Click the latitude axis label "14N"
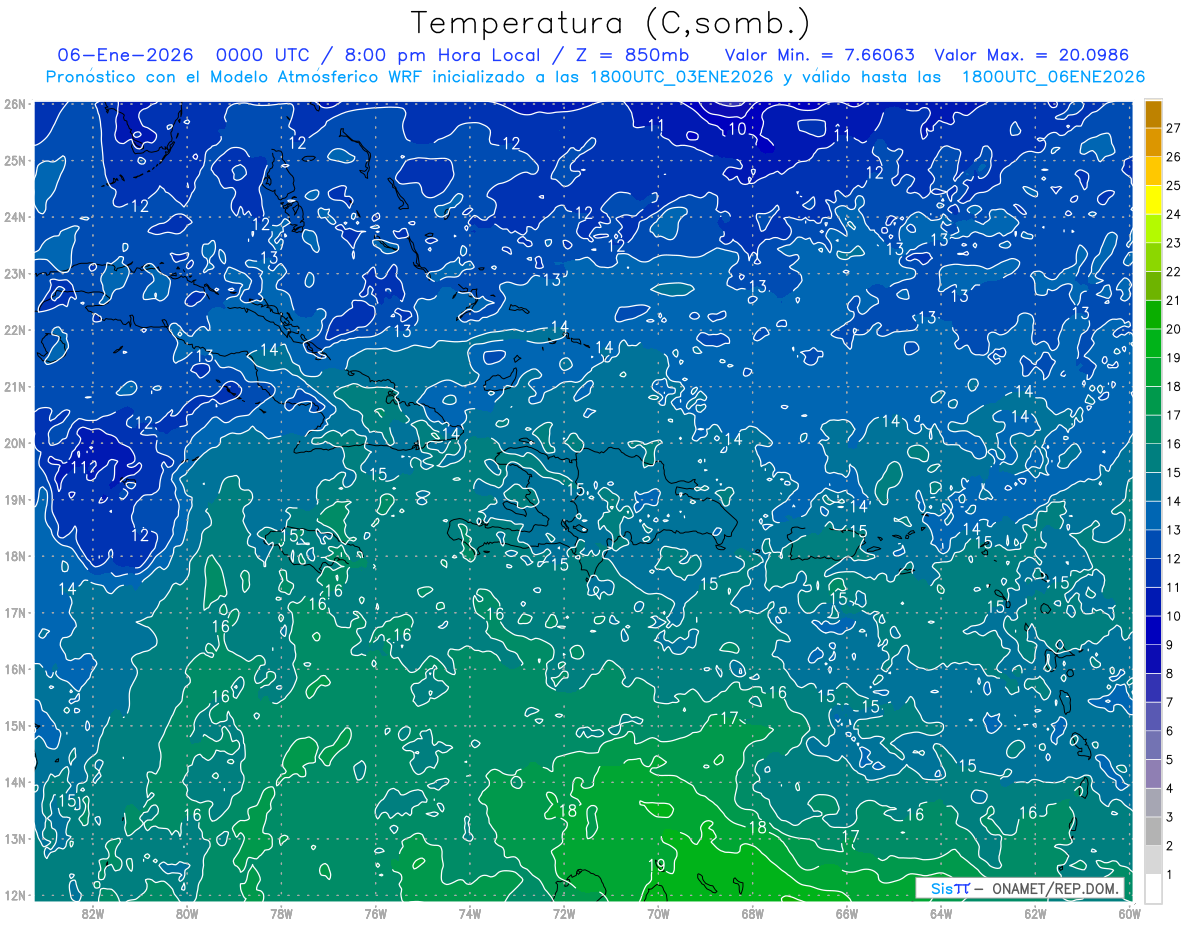The image size is (1200, 927). pyautogui.click(x=14, y=782)
